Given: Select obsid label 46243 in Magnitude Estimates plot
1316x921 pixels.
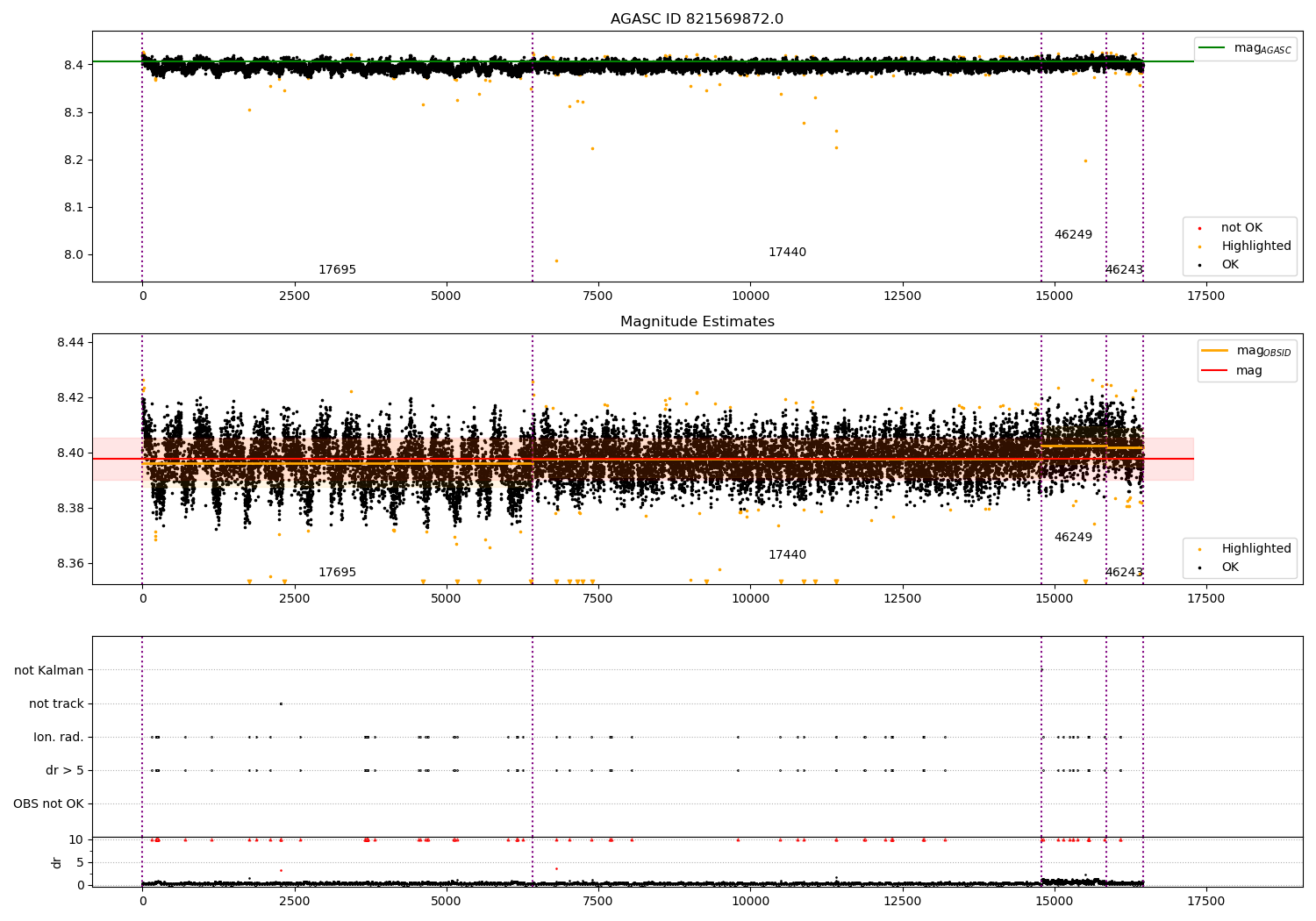Looking at the screenshot, I should click(1124, 573).
